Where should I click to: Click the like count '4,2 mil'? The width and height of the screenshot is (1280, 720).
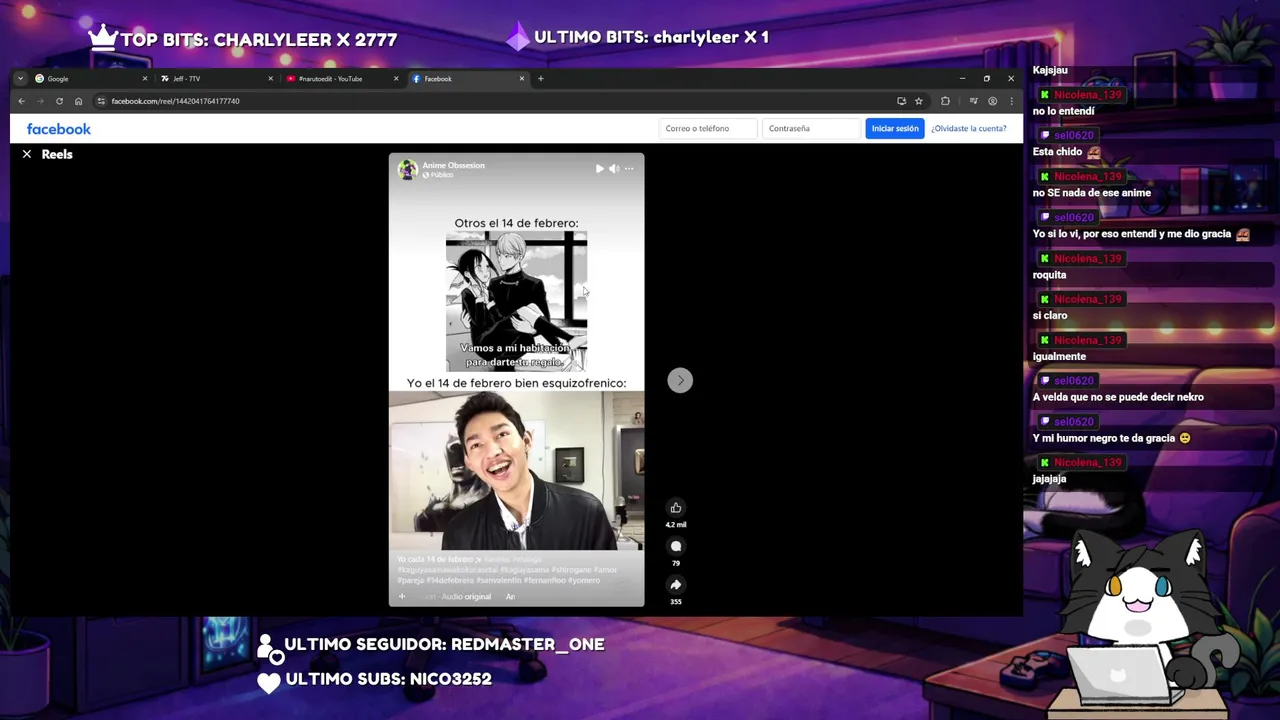click(676, 525)
